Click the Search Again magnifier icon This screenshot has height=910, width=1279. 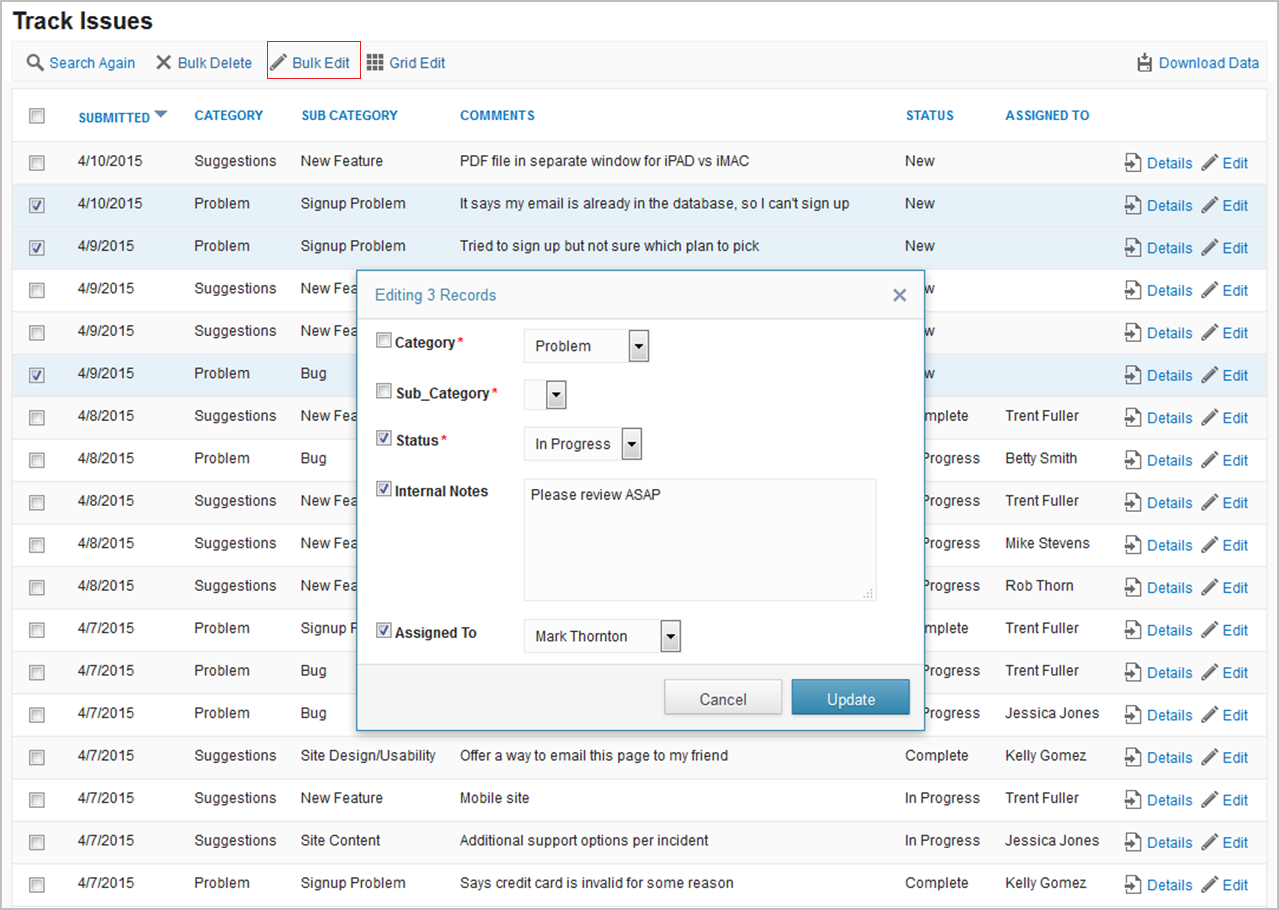pyautogui.click(x=35, y=63)
